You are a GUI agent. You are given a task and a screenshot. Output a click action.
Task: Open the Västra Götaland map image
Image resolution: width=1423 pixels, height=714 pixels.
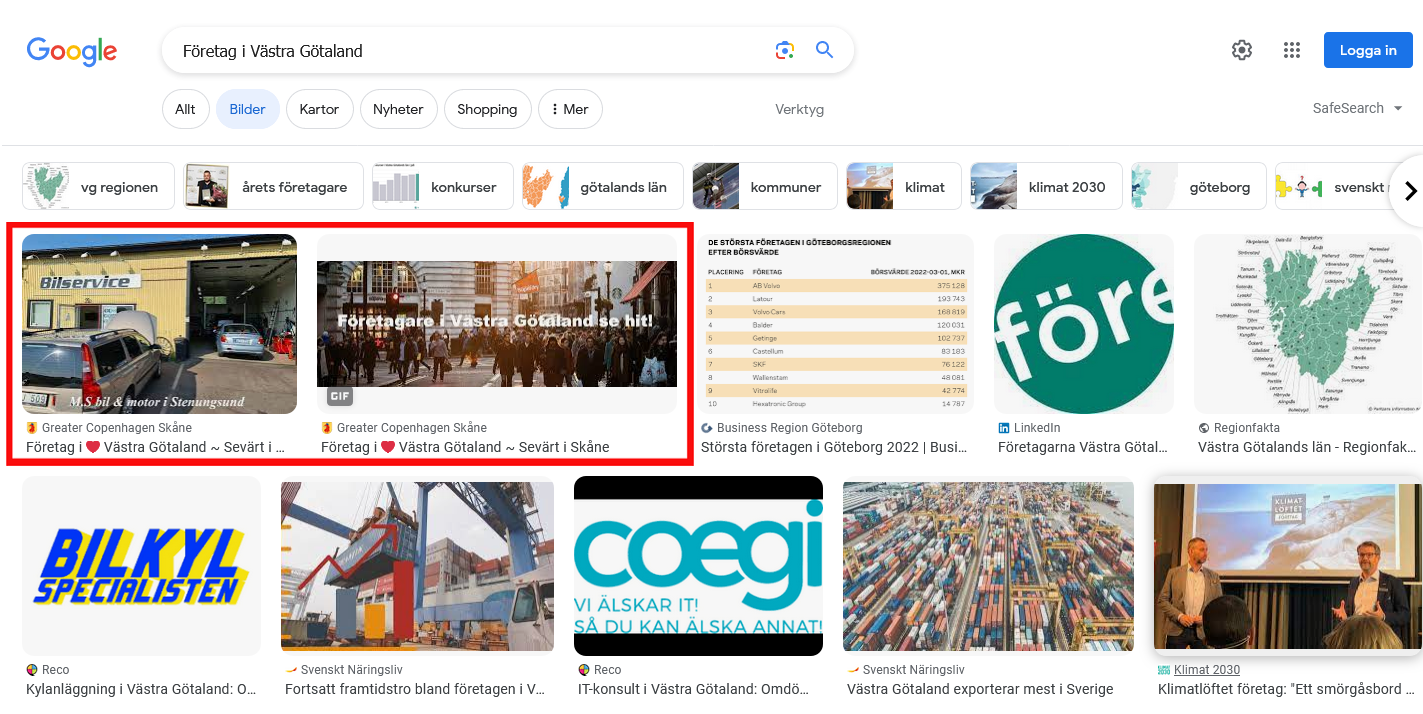click(1308, 324)
